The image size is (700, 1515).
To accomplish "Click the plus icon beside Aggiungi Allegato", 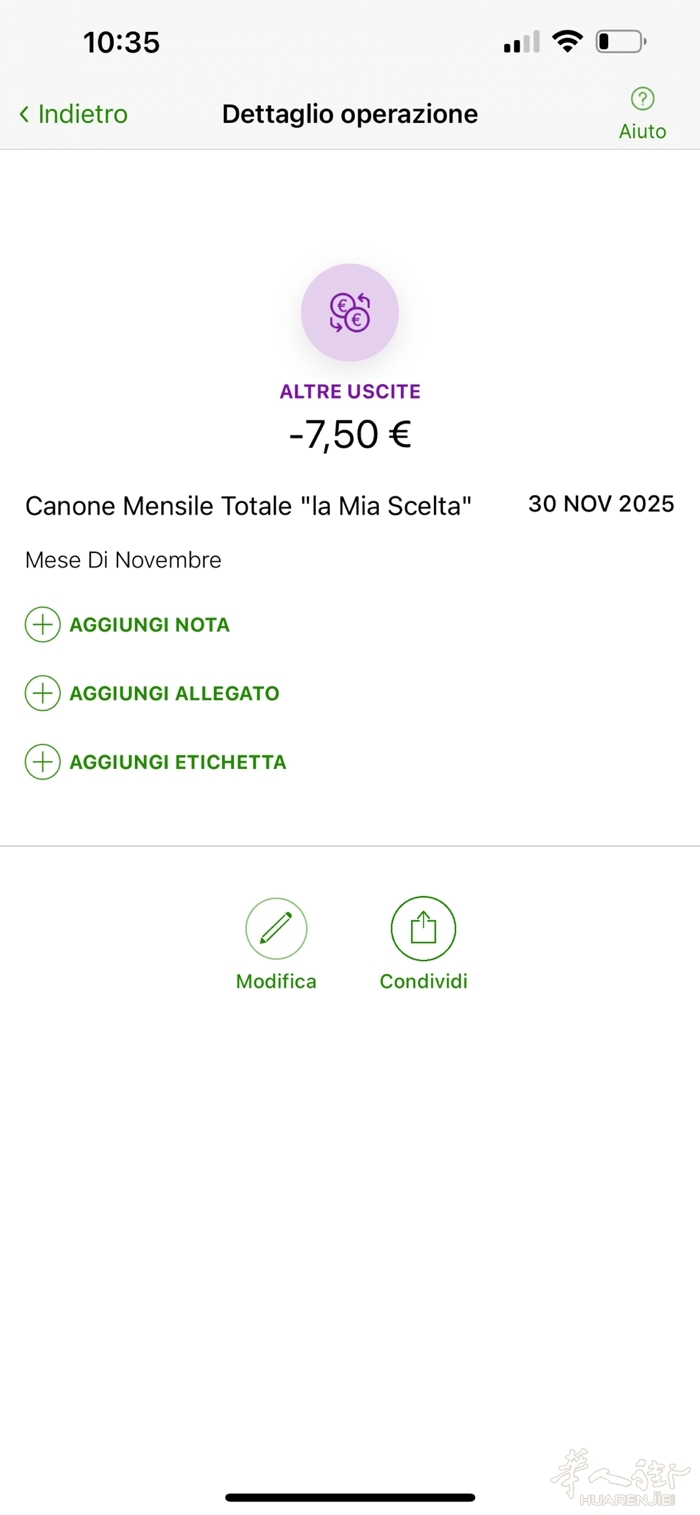I will [x=42, y=693].
